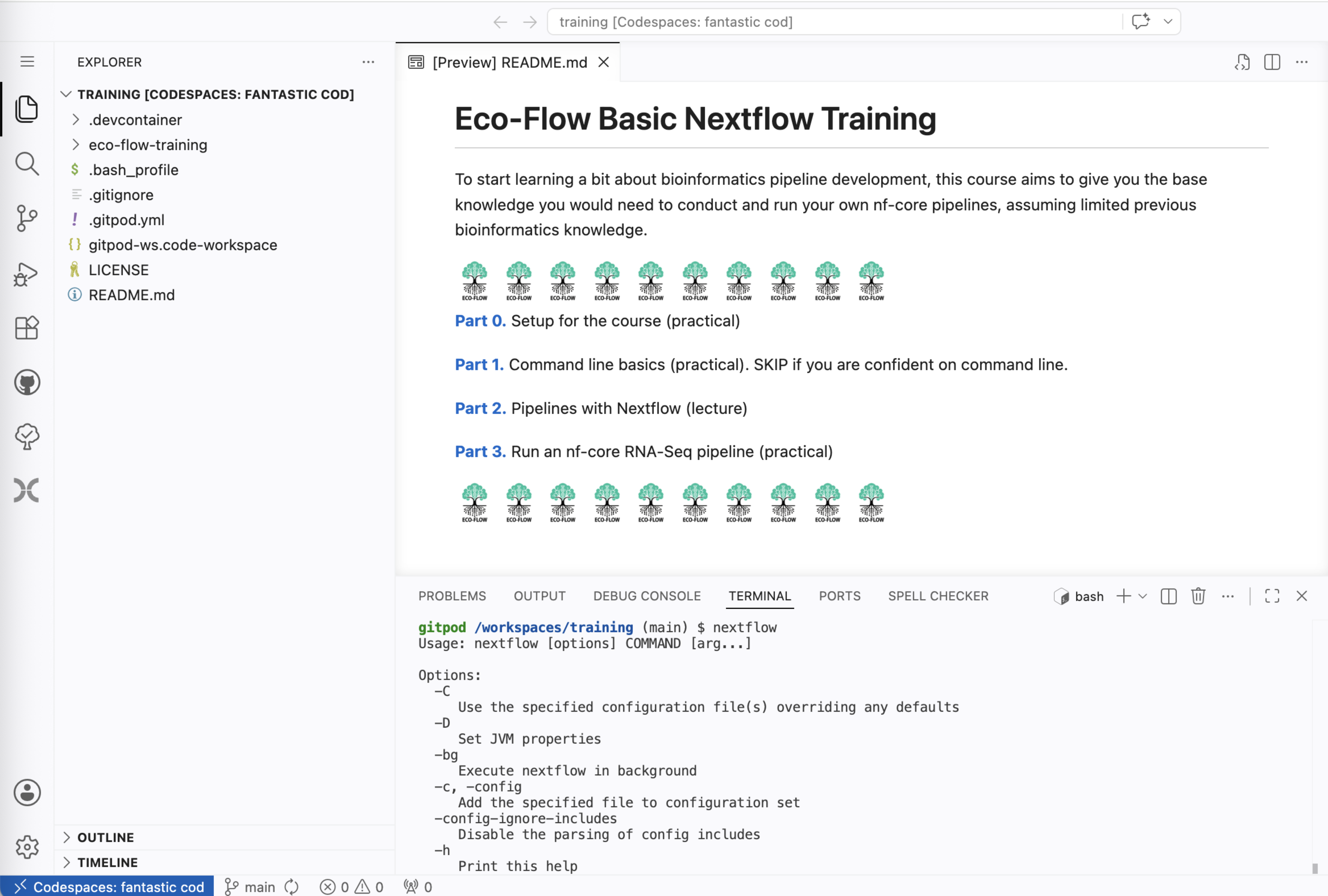Close the README.md preview tab
Screen dimensions: 1328x896
[x=603, y=62]
